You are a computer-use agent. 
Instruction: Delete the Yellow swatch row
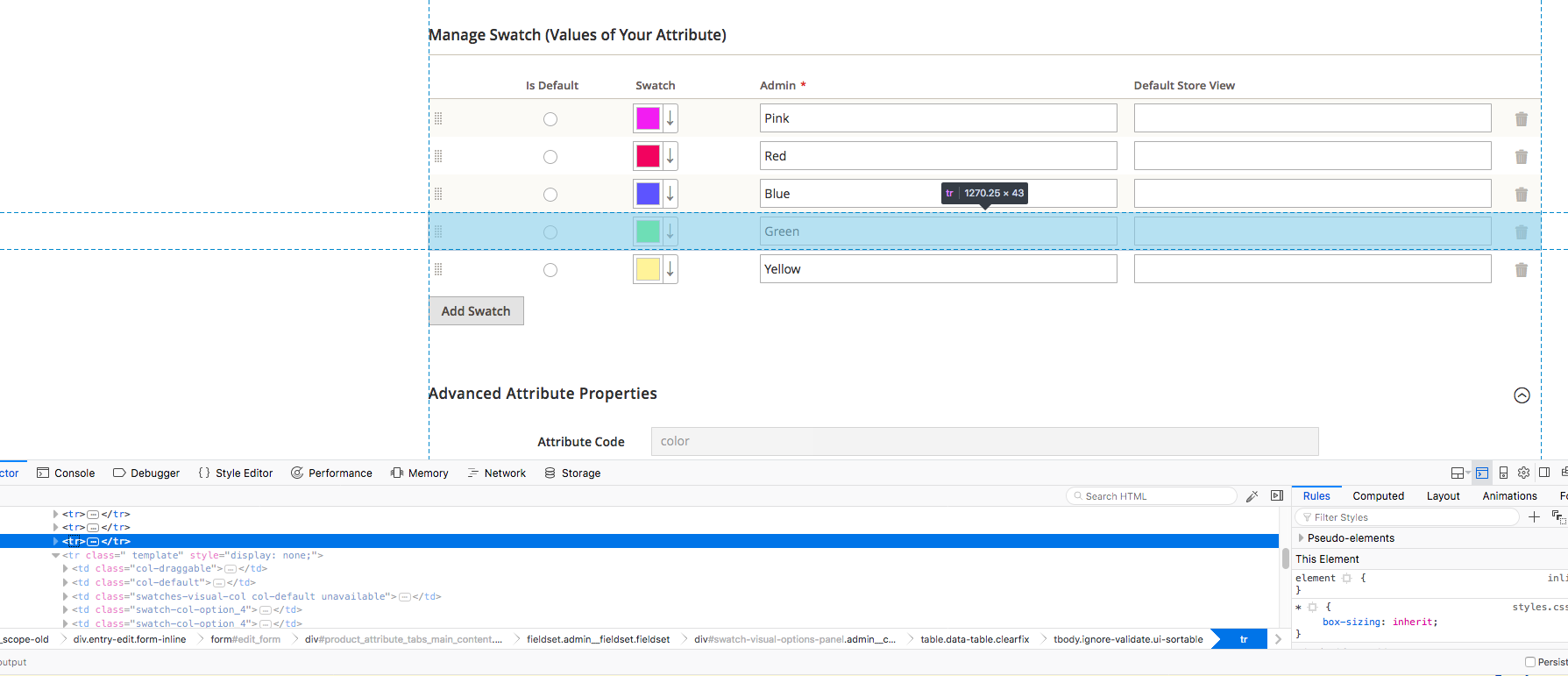1522,270
